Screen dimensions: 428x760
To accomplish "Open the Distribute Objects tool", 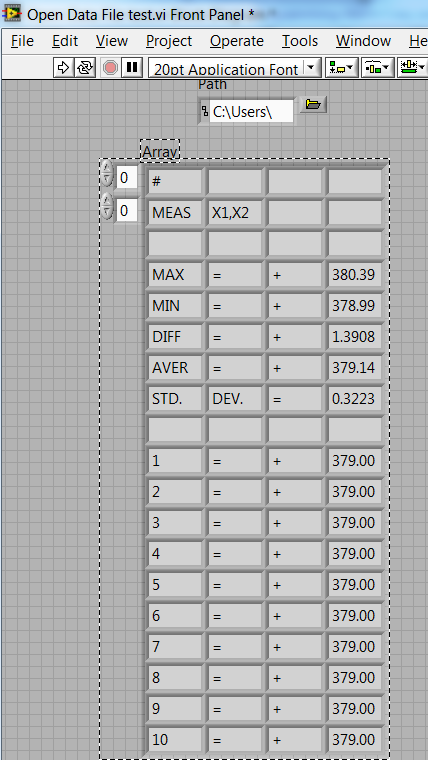I will 377,68.
